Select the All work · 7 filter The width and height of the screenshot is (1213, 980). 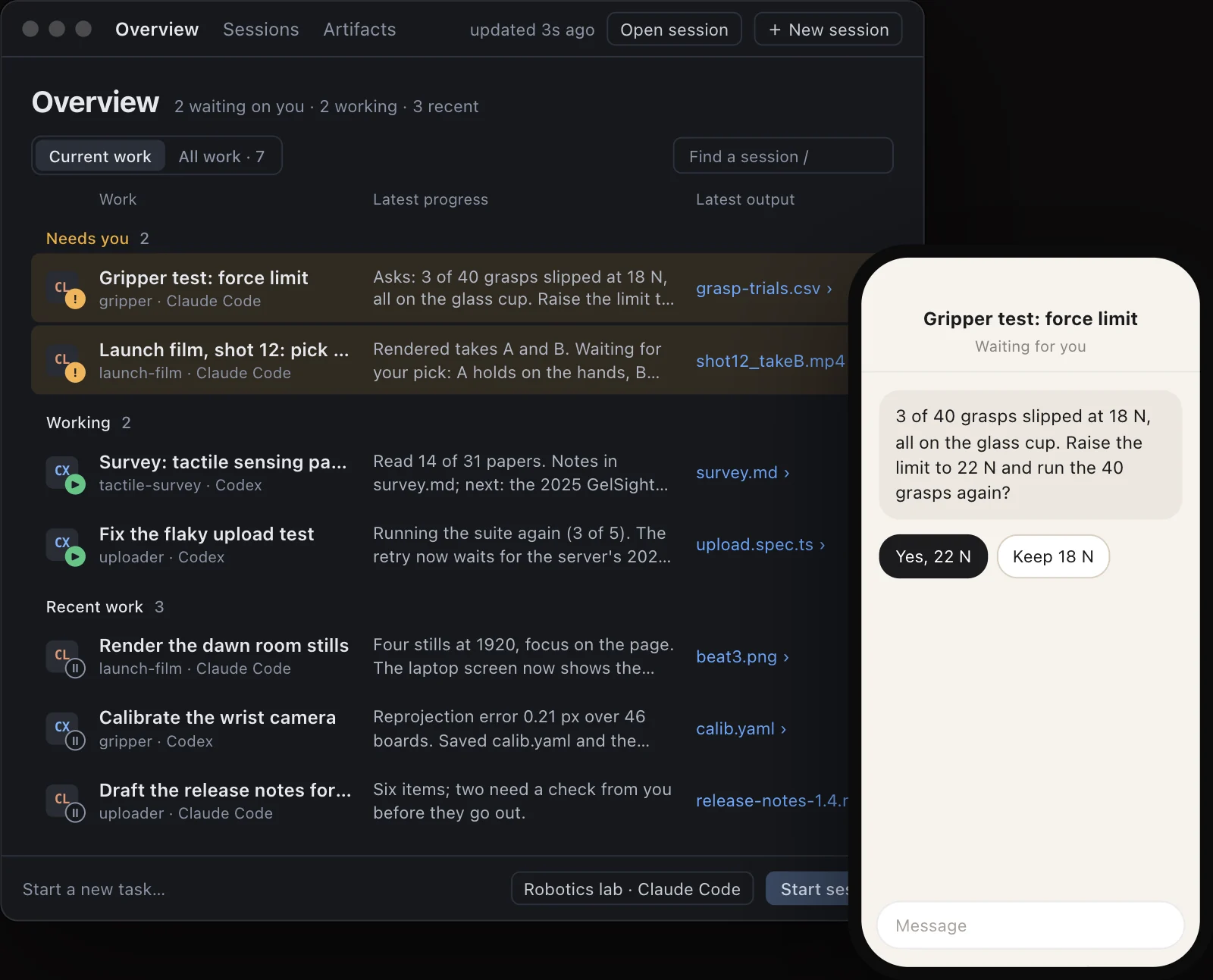(221, 156)
